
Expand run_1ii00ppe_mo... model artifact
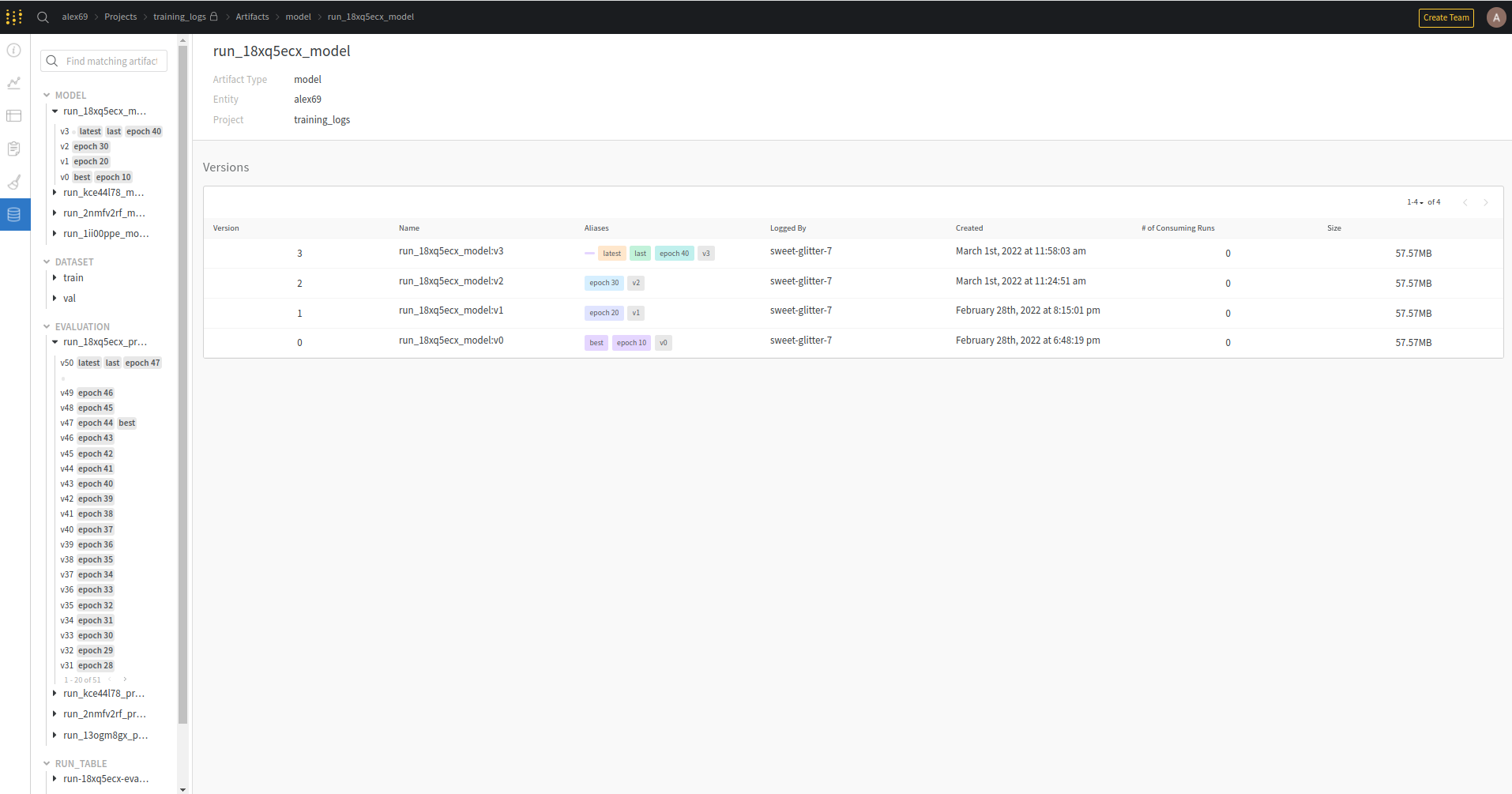tap(55, 234)
